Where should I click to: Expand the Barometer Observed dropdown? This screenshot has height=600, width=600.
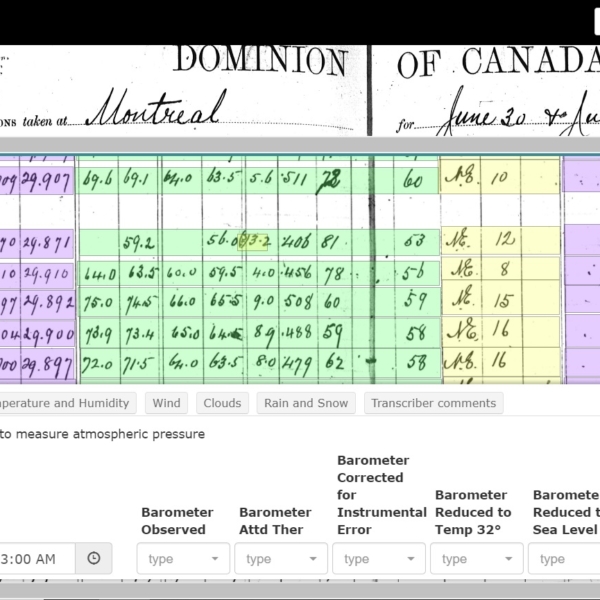[183, 559]
